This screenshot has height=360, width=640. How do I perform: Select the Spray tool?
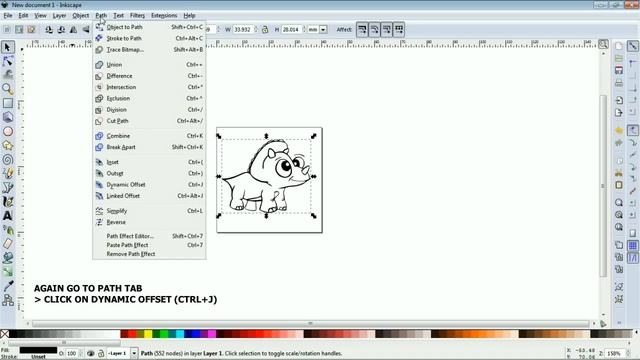click(x=7, y=230)
